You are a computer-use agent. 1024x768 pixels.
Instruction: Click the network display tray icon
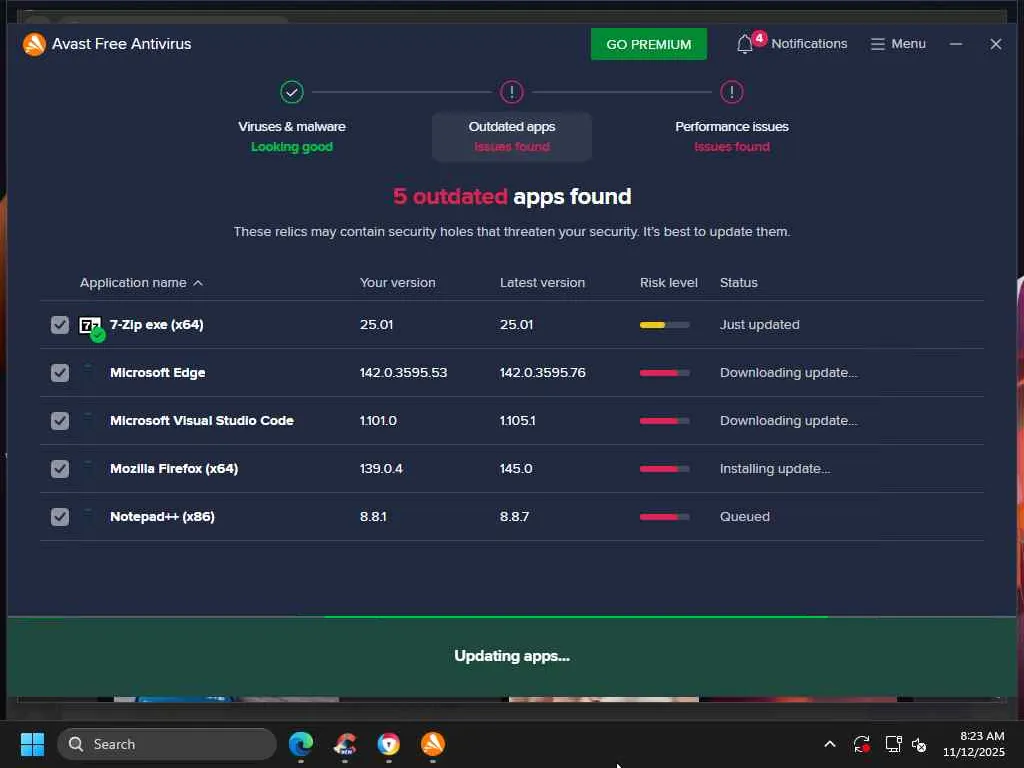893,744
